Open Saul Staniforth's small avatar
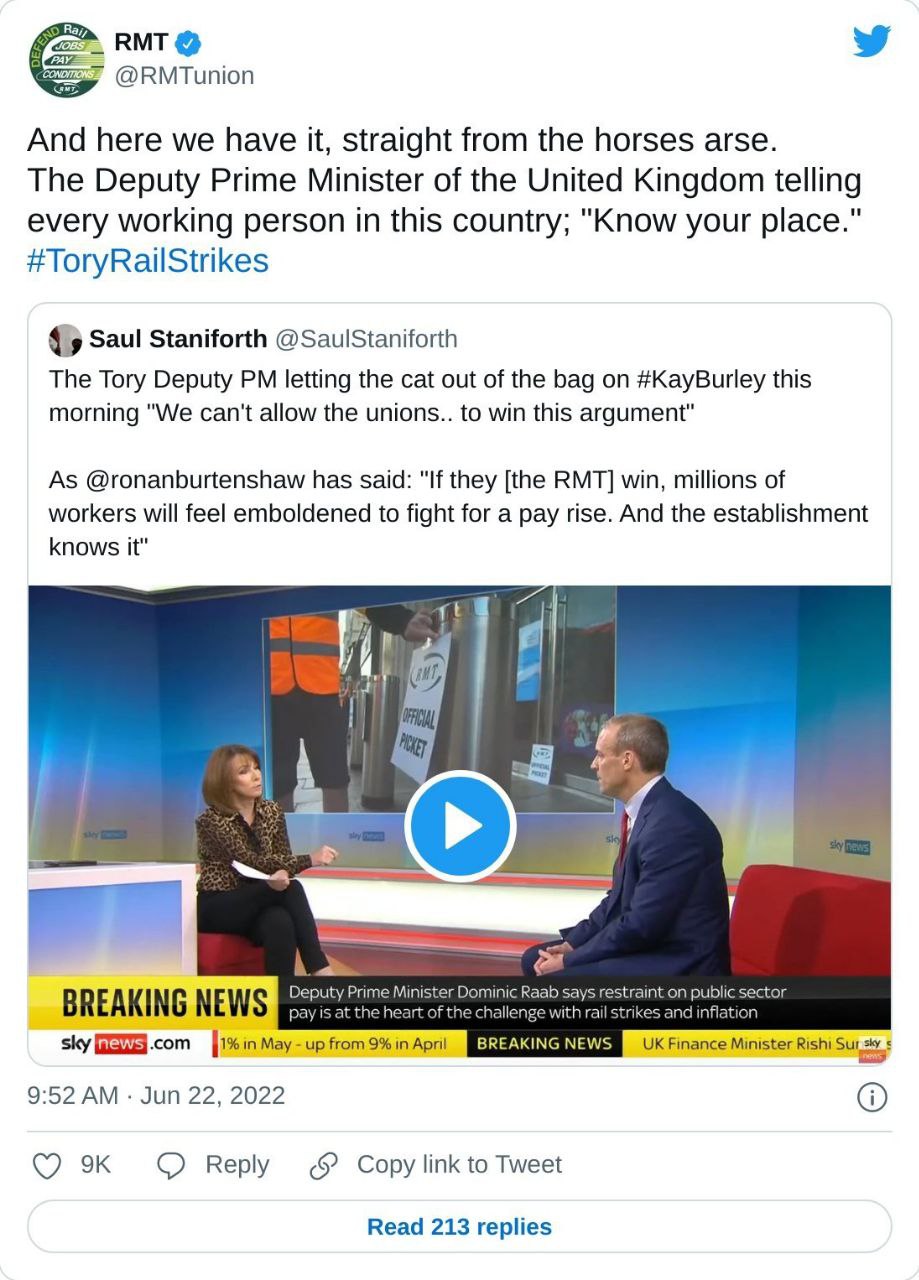 (65, 340)
